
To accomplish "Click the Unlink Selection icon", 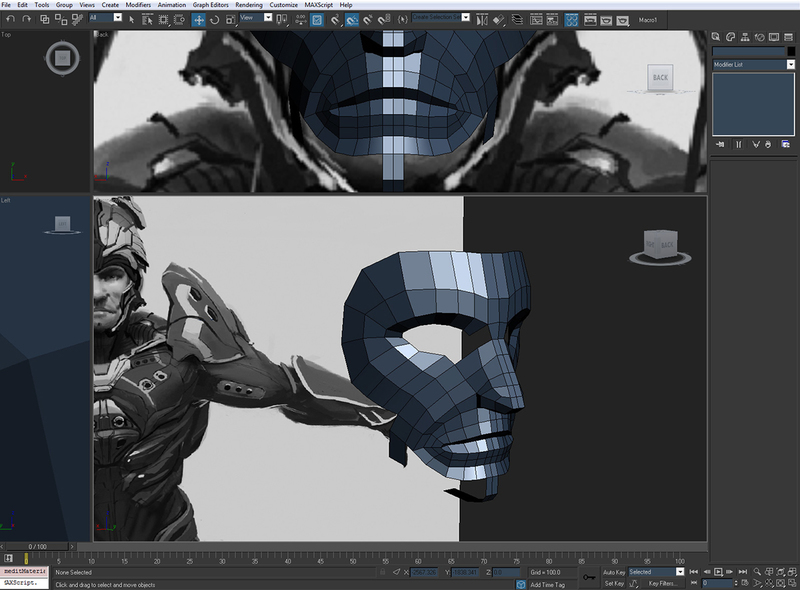I will coord(61,19).
